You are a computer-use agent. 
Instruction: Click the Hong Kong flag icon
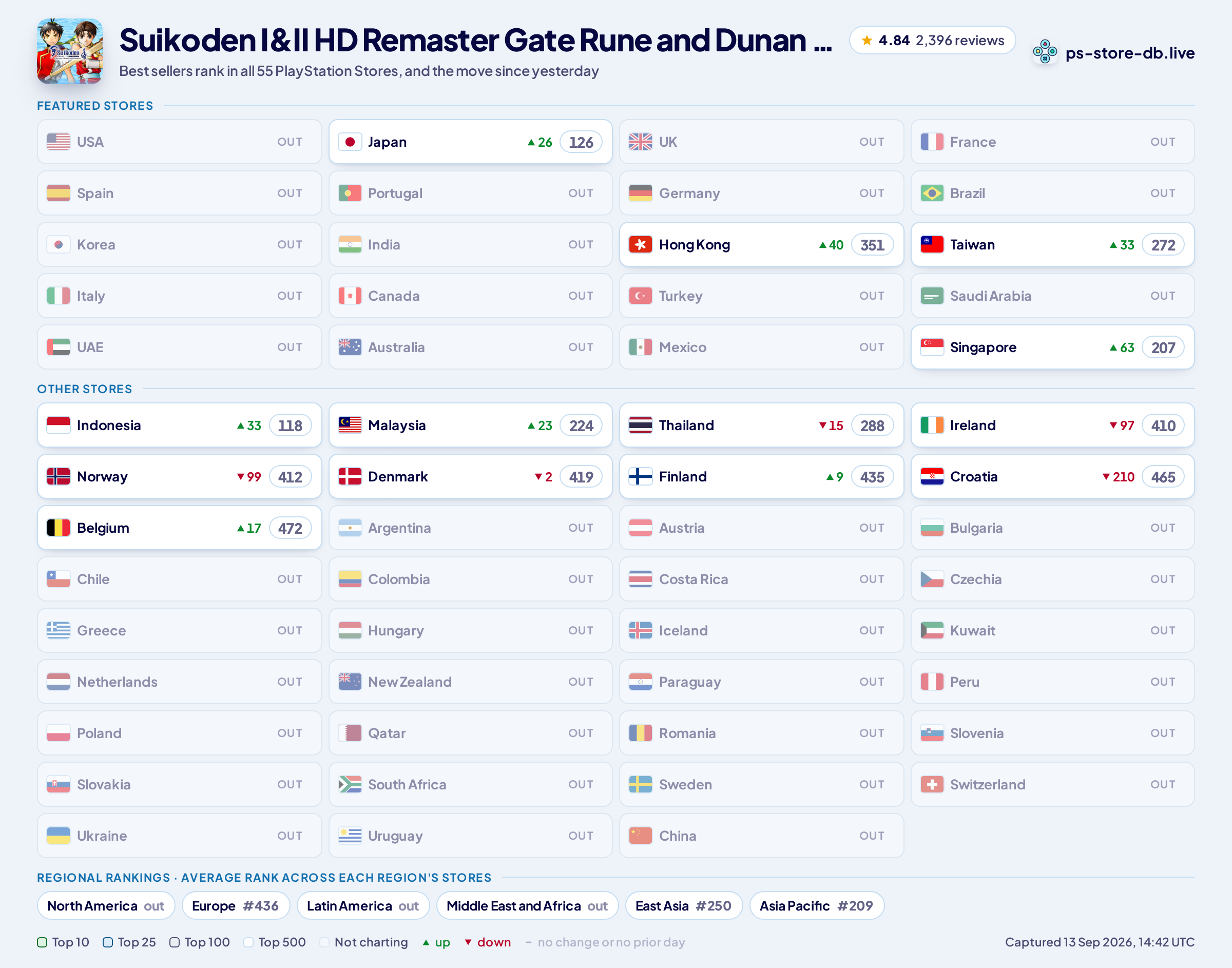pyautogui.click(x=640, y=244)
